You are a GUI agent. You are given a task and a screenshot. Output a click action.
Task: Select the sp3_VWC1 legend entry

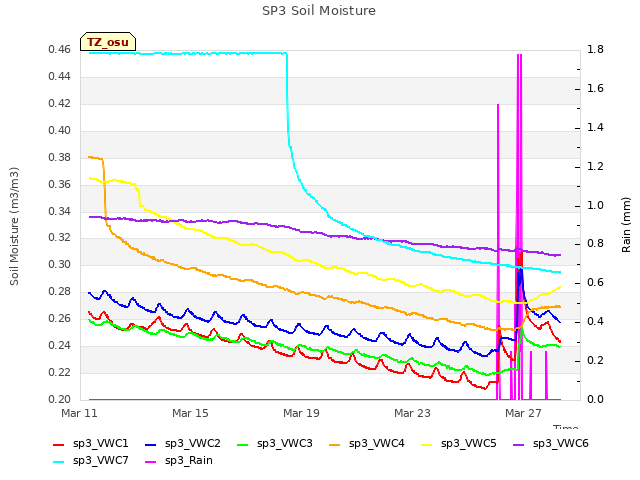pyautogui.click(x=91, y=444)
